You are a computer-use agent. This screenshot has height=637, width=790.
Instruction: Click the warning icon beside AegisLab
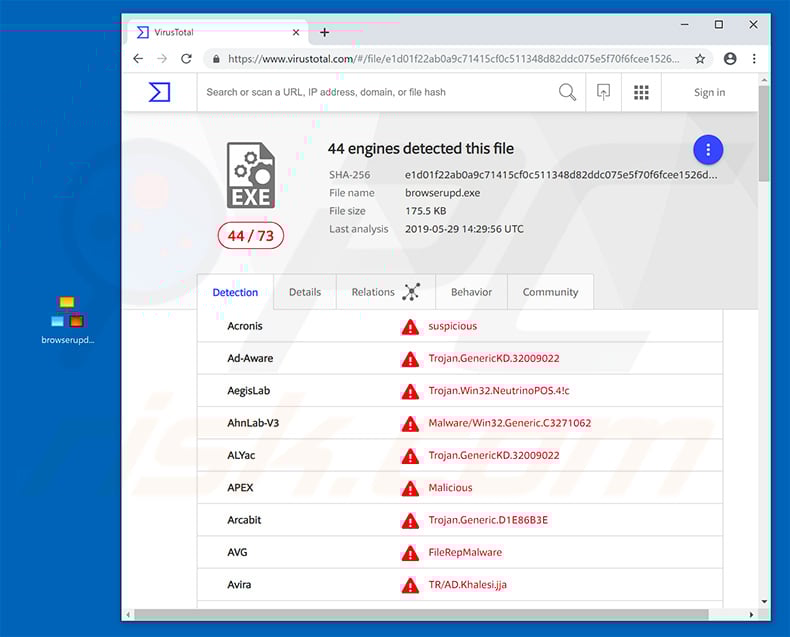[410, 392]
